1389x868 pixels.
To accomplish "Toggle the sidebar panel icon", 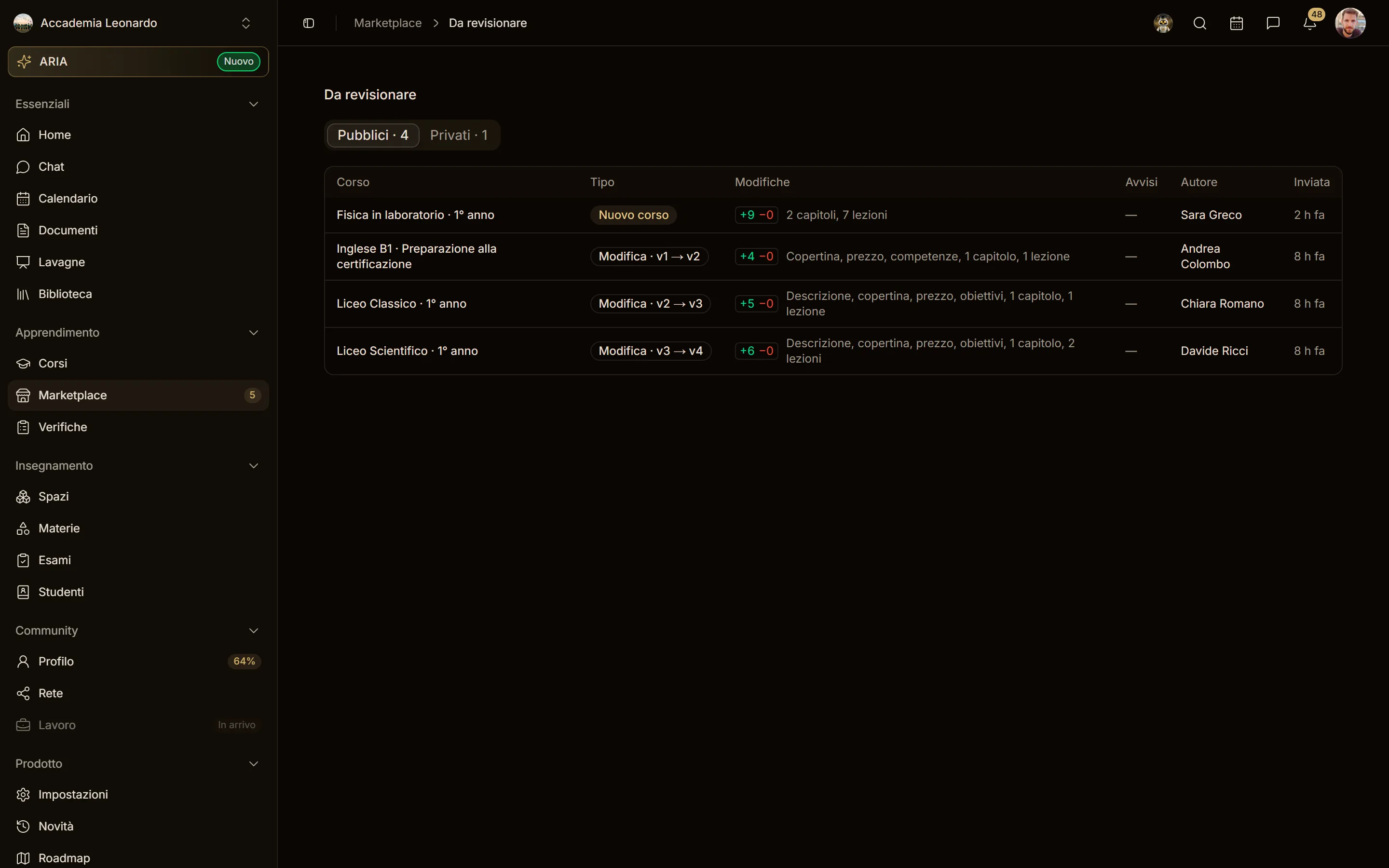I will click(308, 23).
